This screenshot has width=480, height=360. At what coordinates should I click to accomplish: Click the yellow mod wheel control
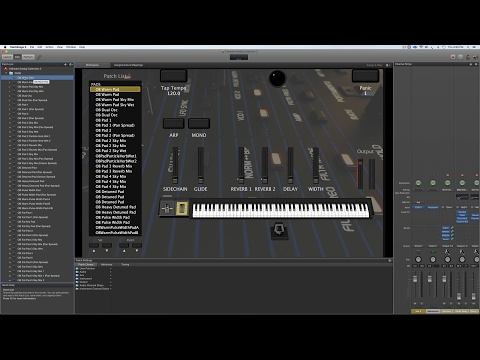tap(182, 209)
